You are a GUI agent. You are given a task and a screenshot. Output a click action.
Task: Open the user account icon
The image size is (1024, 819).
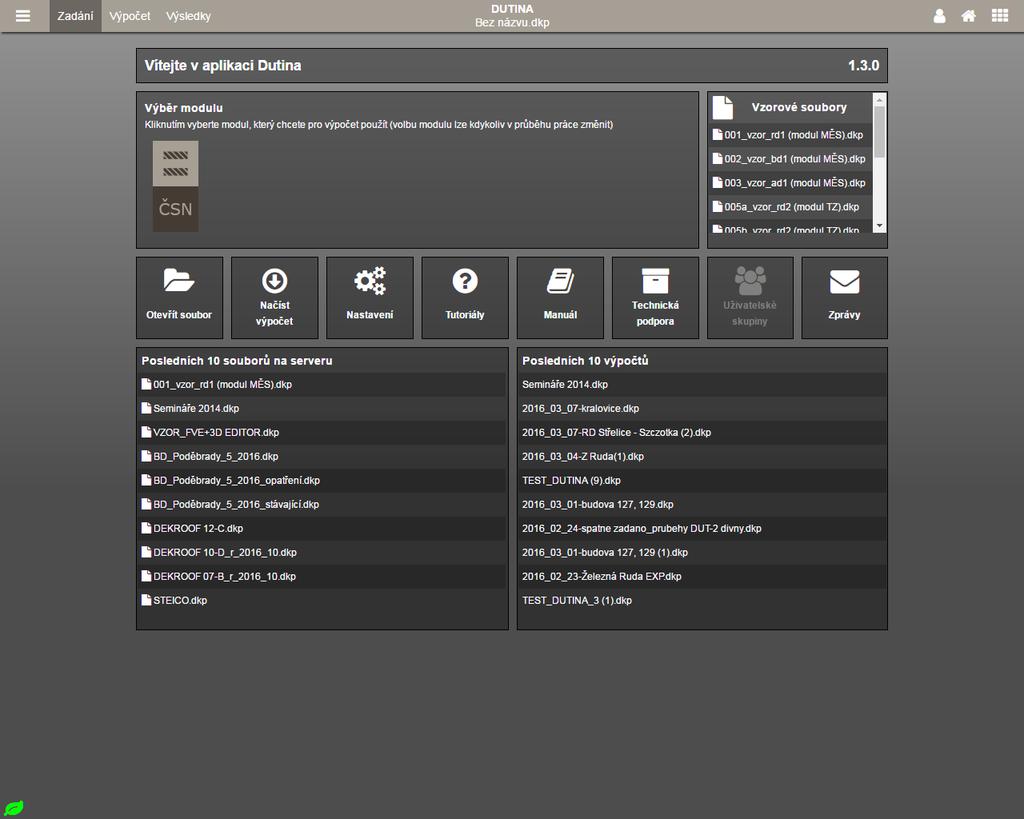(939, 16)
